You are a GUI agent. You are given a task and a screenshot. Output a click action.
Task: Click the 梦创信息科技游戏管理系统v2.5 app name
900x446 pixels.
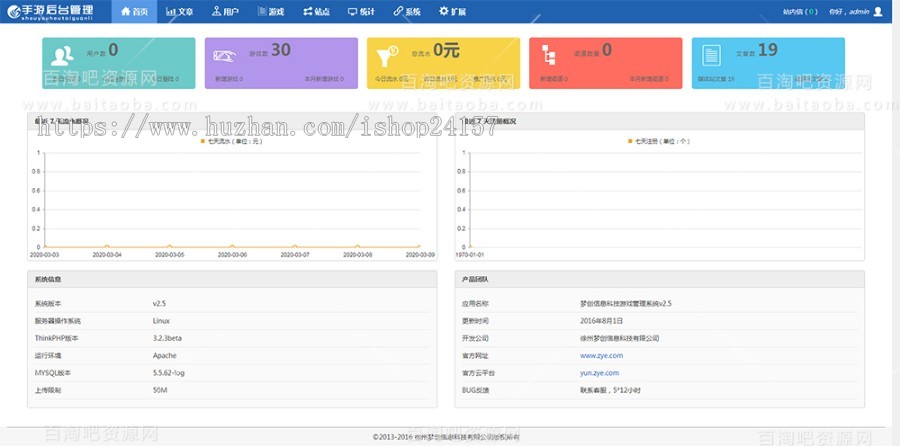626,304
